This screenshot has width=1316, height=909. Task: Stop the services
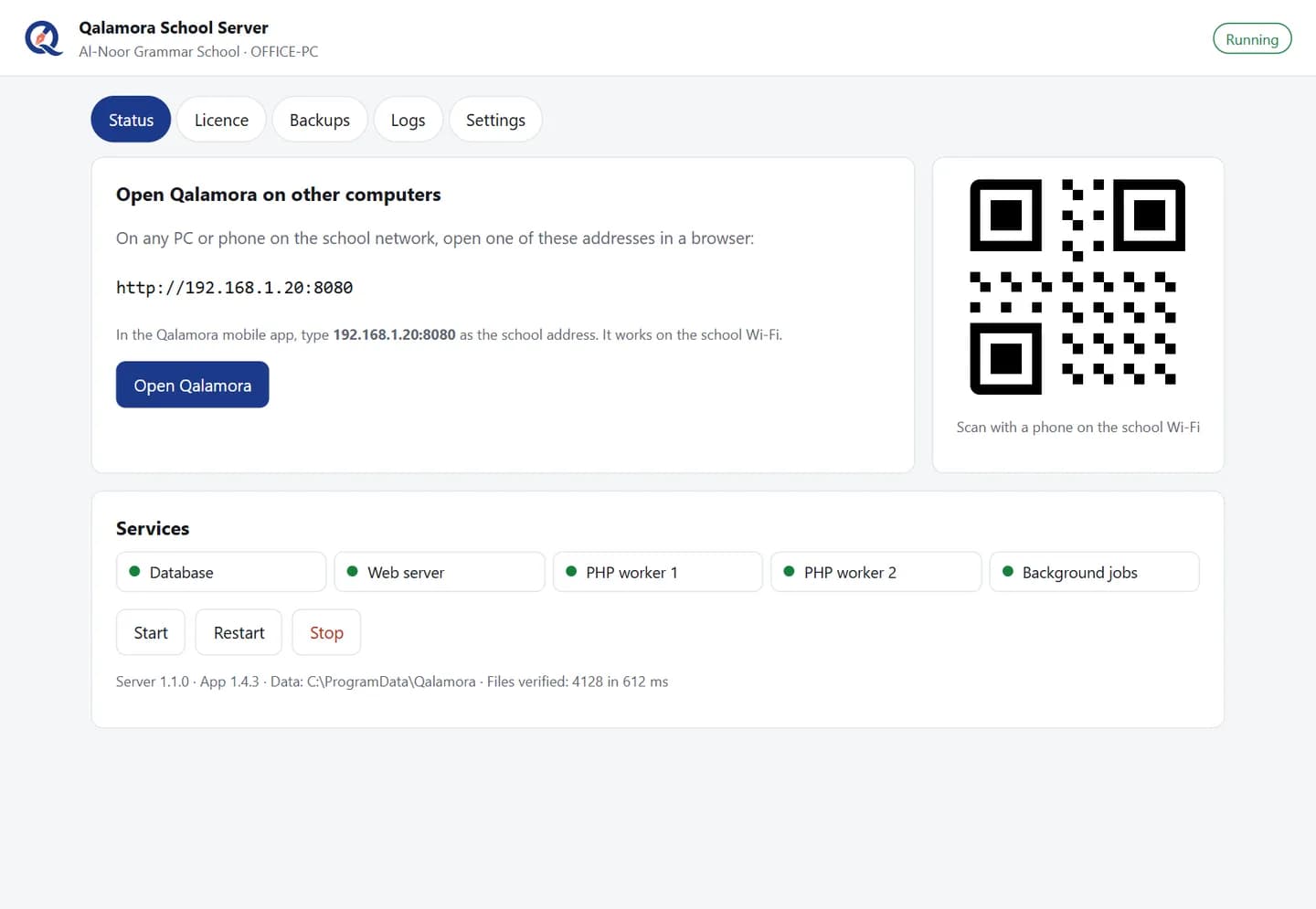tap(326, 632)
